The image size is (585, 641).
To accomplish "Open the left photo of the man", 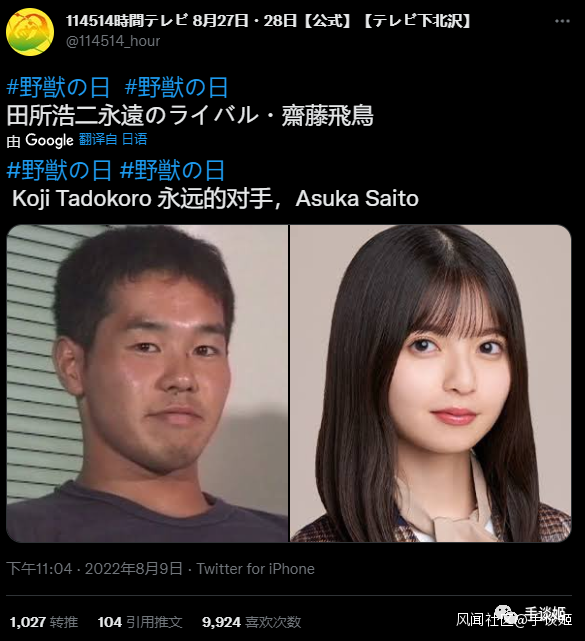I will point(147,383).
